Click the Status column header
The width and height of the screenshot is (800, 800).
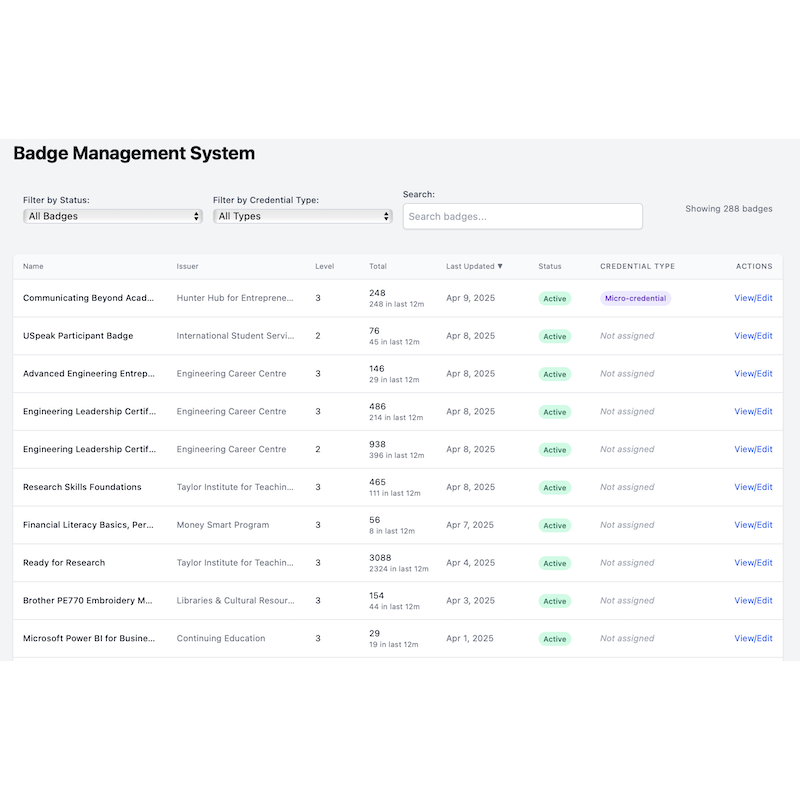pyautogui.click(x=550, y=267)
